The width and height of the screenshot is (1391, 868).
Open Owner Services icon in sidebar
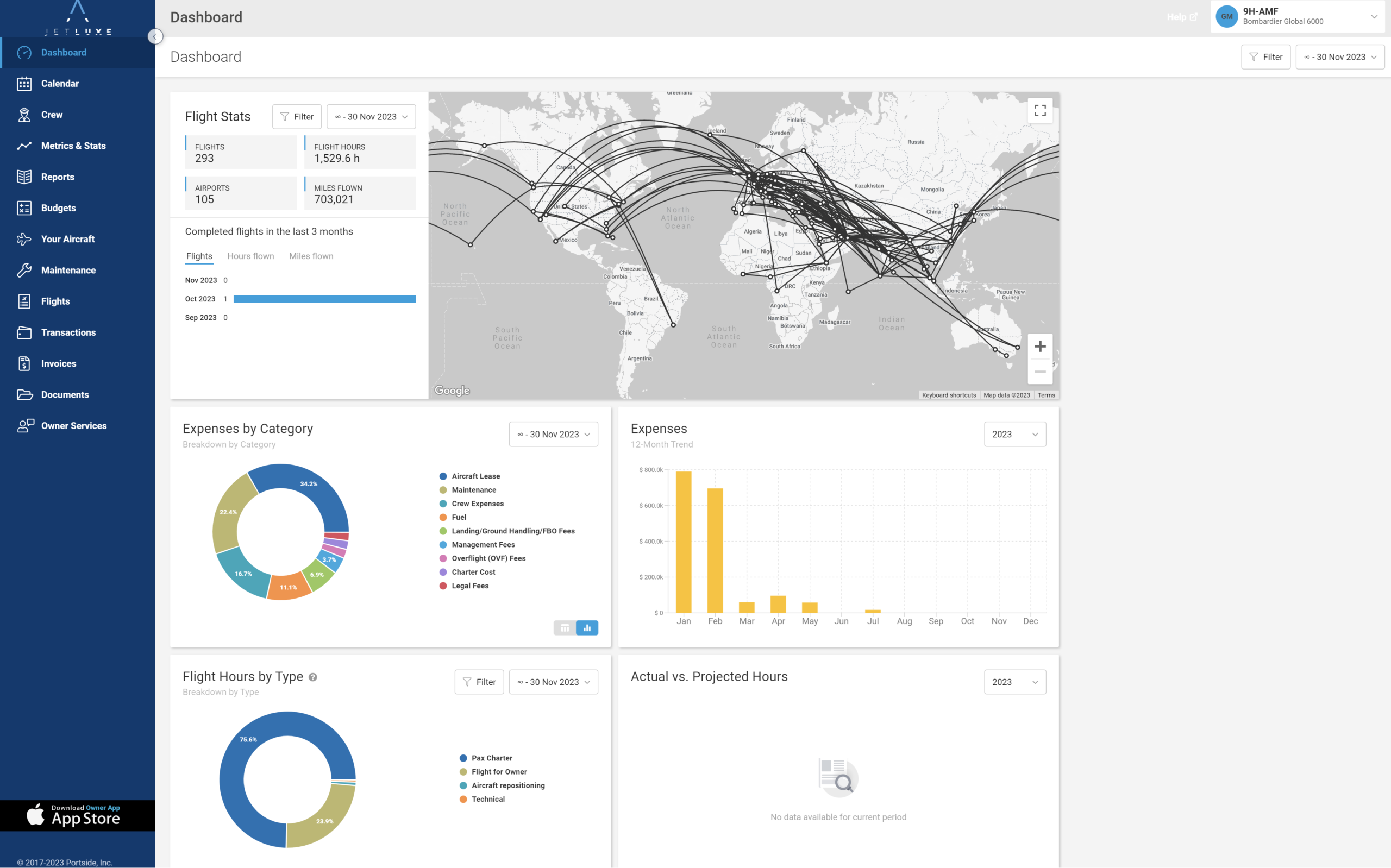[25, 426]
